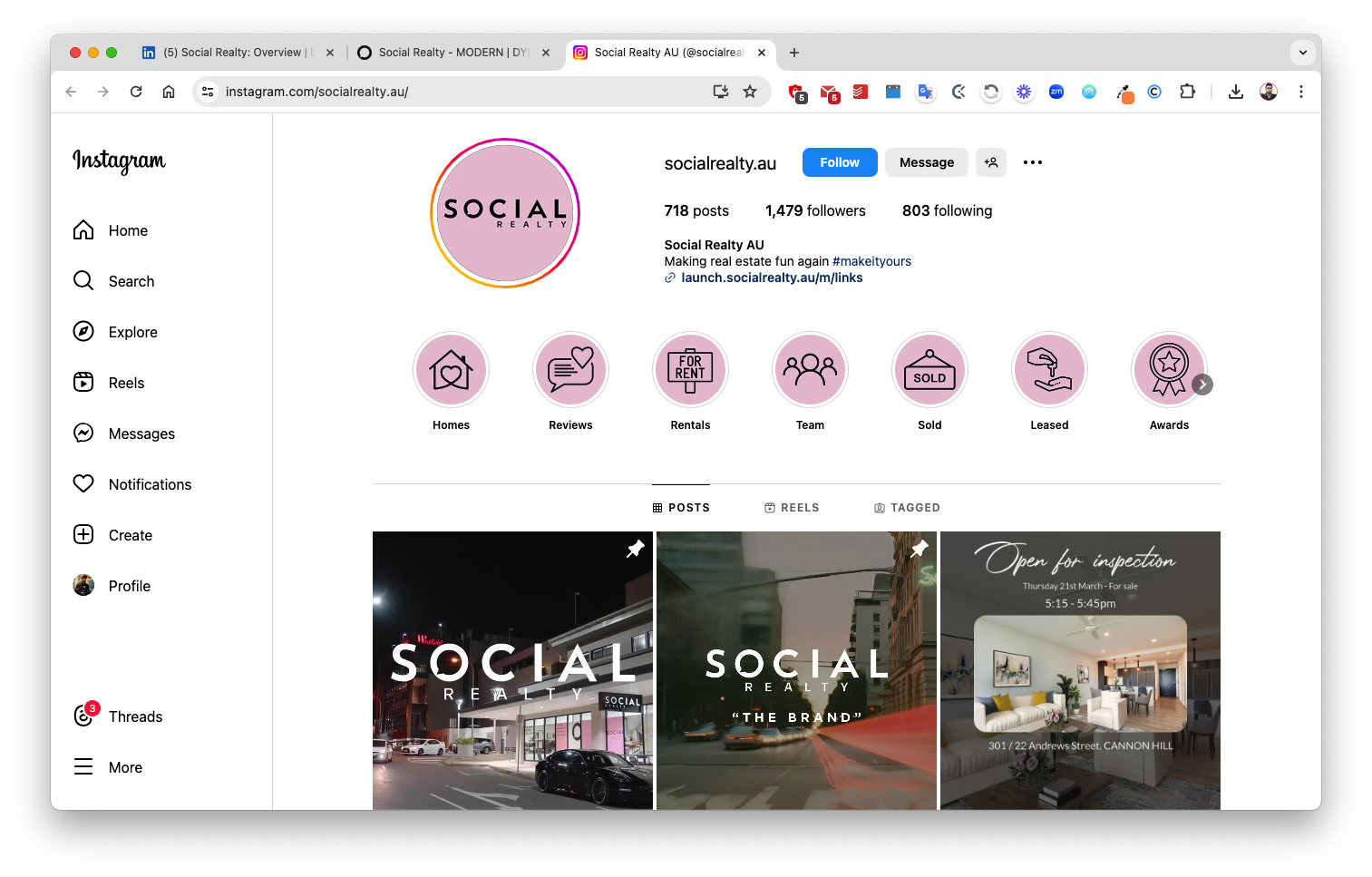Open the Explore compass icon
This screenshot has height=877, width=1372.
[x=83, y=332]
